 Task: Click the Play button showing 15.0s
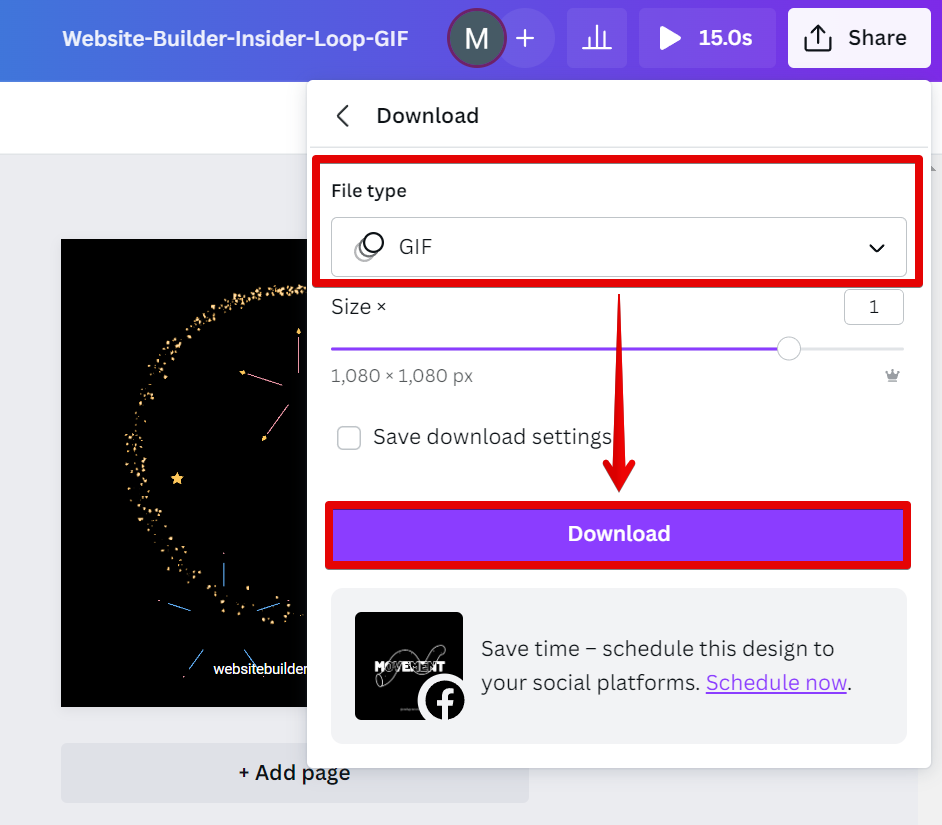point(707,38)
